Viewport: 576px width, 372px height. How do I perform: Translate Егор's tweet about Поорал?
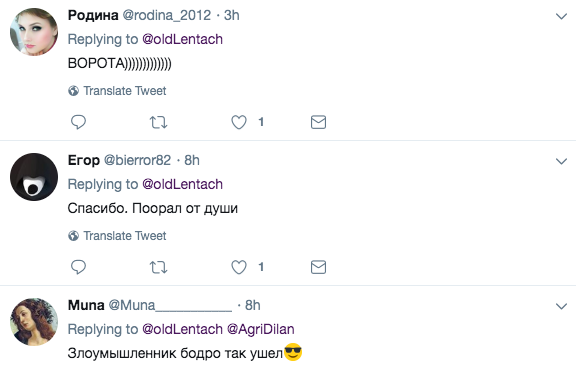click(125, 236)
